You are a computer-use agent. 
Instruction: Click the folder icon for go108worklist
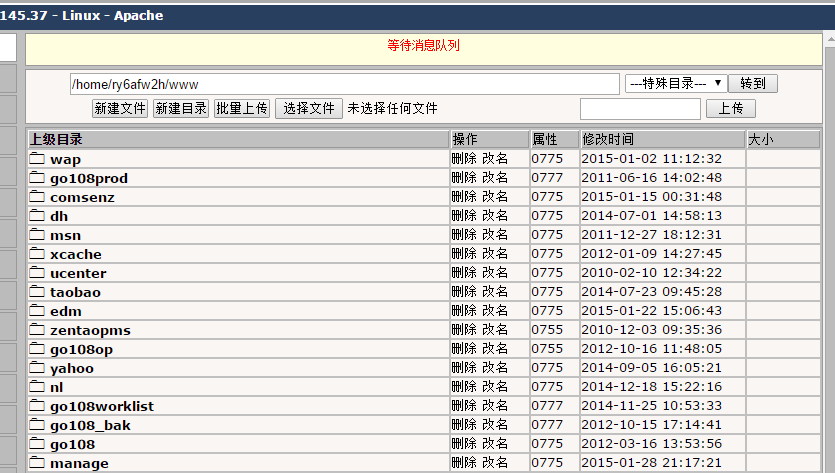(x=37, y=405)
